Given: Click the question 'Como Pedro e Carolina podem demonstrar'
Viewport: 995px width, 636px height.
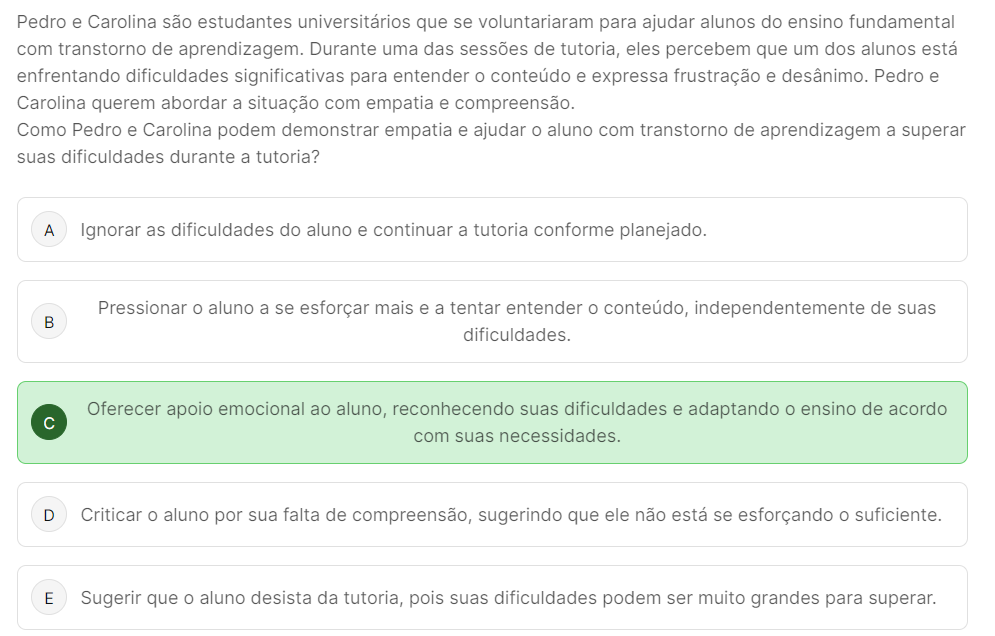Looking at the screenshot, I should tap(491, 130).
